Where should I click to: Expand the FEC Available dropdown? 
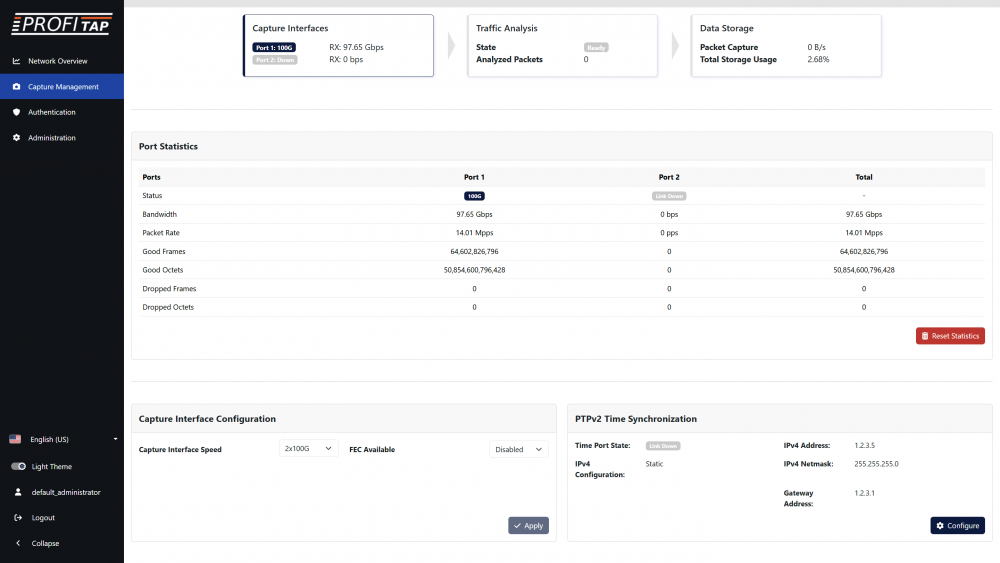click(519, 449)
